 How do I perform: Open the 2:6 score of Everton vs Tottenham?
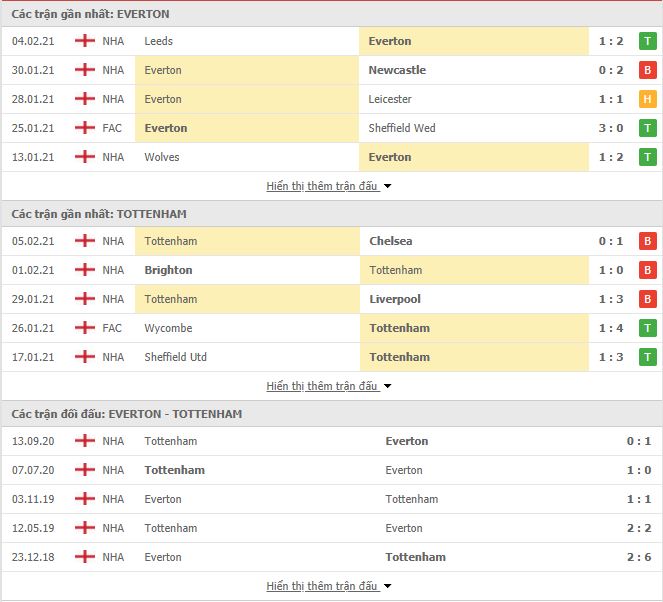coord(639,557)
